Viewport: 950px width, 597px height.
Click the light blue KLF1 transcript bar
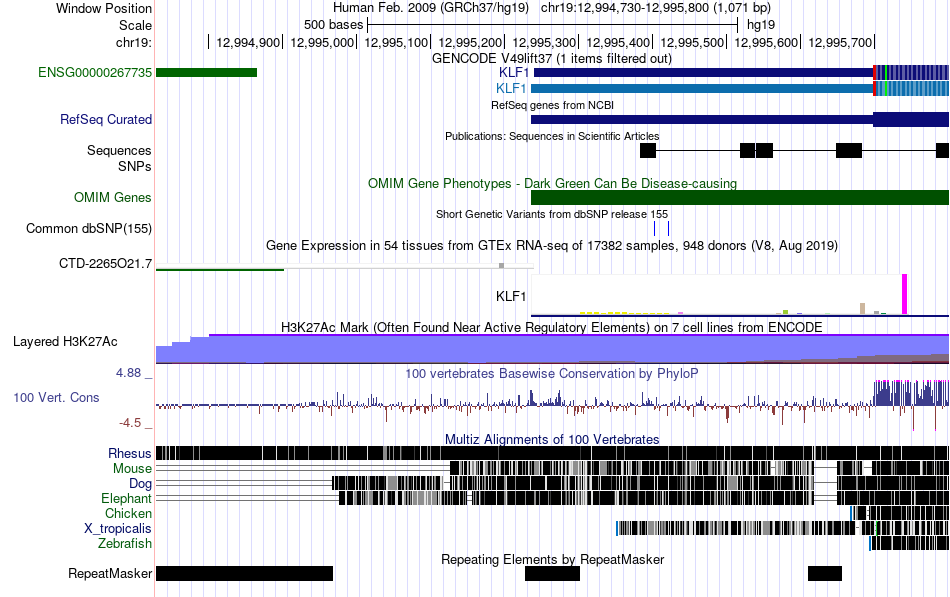[740, 88]
